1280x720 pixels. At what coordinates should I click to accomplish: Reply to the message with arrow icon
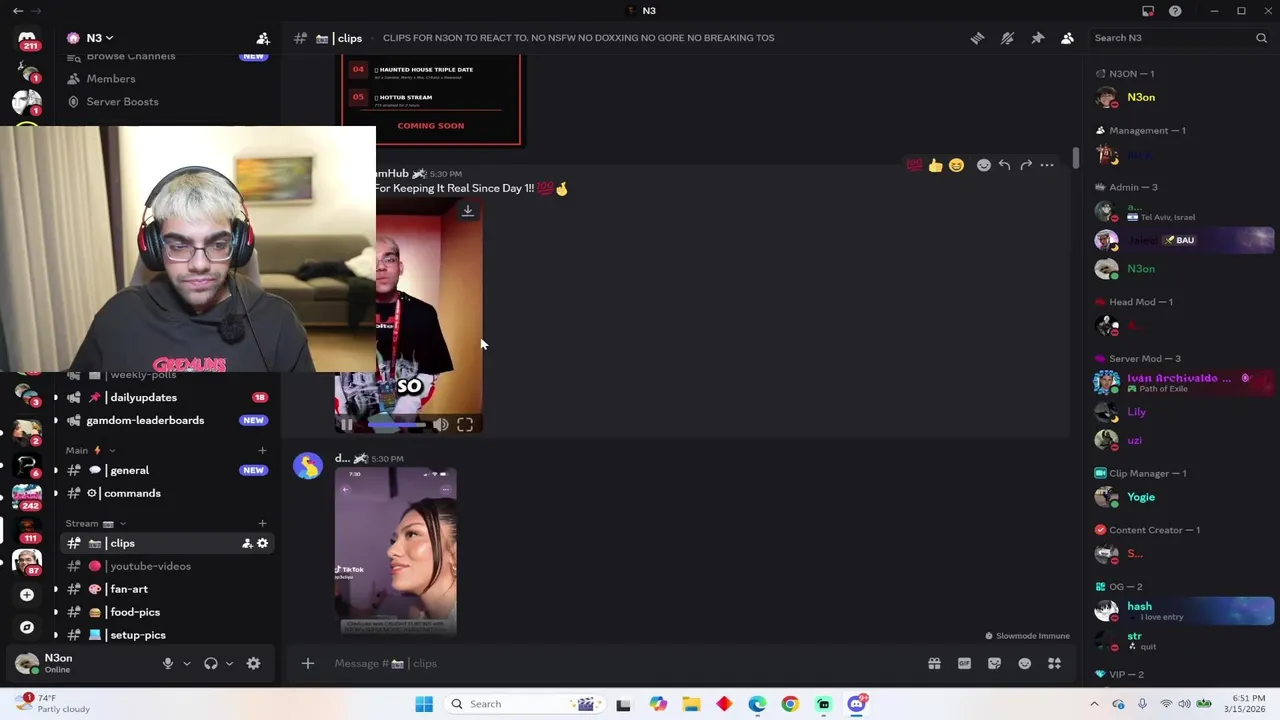click(1005, 165)
